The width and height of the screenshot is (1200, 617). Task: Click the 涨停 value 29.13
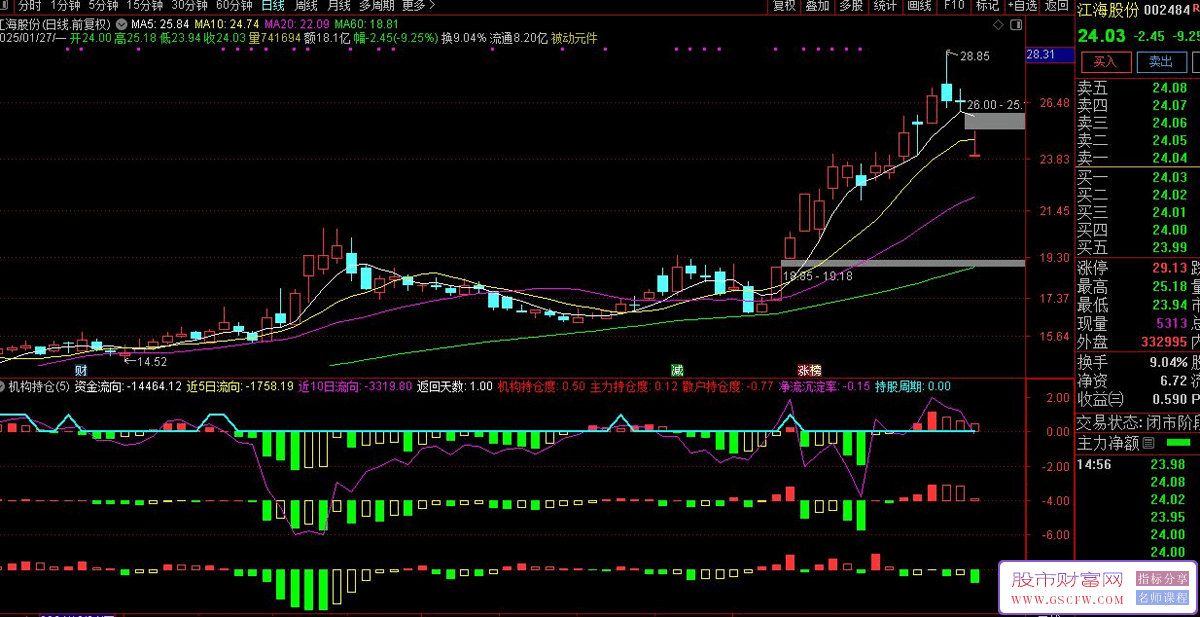tap(1169, 268)
